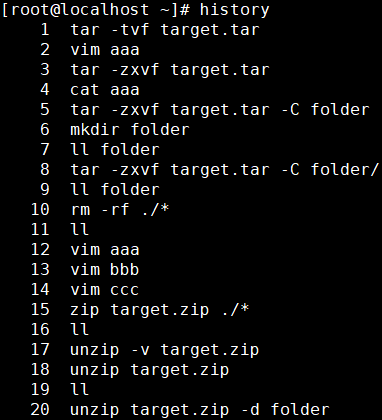
Task: Click the vim ccc command
Action: click(105, 290)
